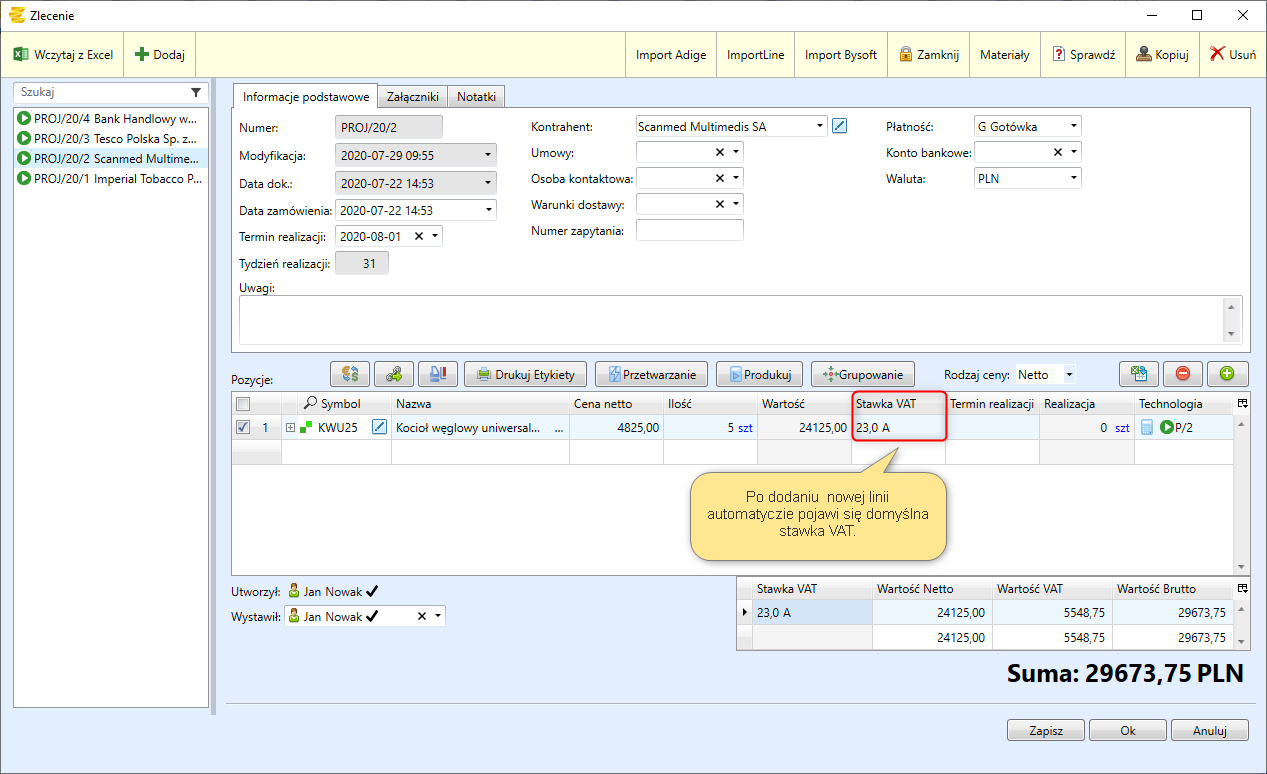This screenshot has width=1267, height=774.
Task: Select order PROJ/20/4 Bank Handlowy
Action: [x=115, y=118]
